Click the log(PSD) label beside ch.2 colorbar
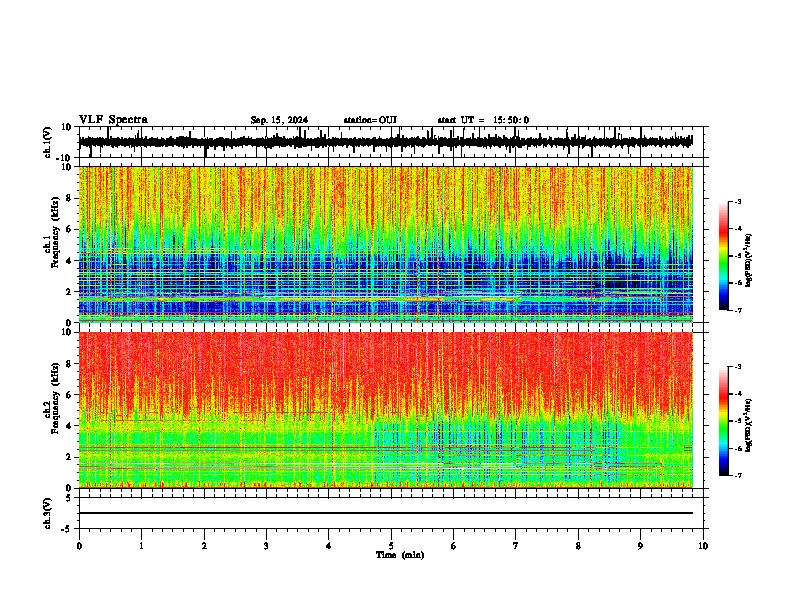This screenshot has height=612, width=792. [748, 425]
